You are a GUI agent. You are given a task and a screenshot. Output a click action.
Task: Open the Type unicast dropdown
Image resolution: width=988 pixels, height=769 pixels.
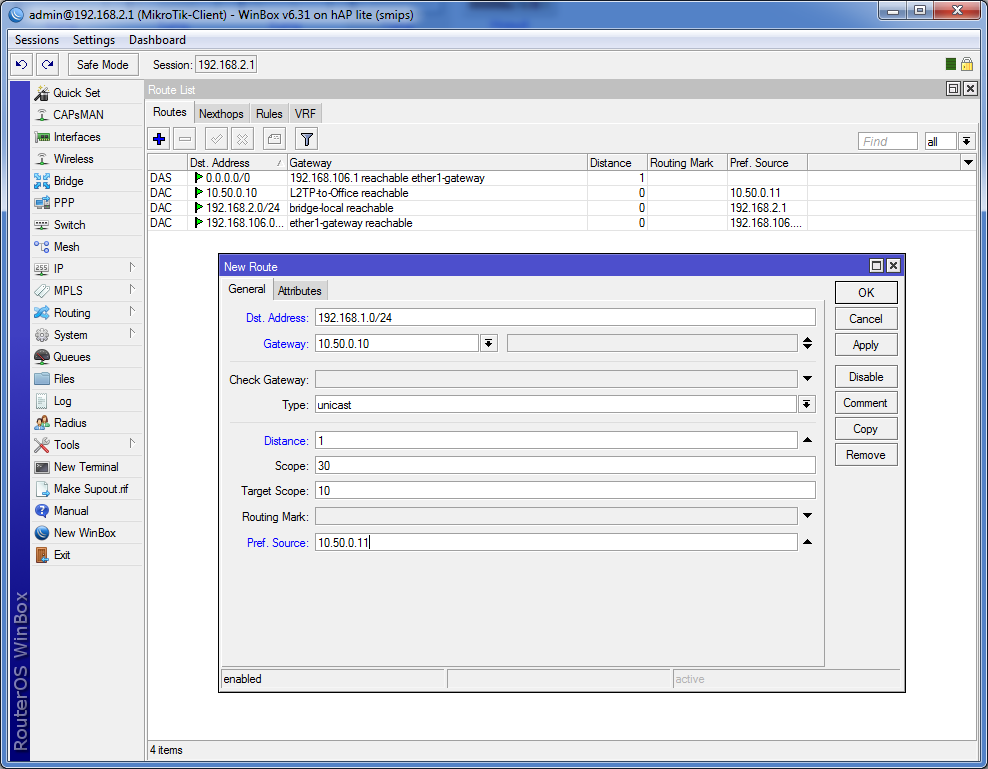point(806,405)
